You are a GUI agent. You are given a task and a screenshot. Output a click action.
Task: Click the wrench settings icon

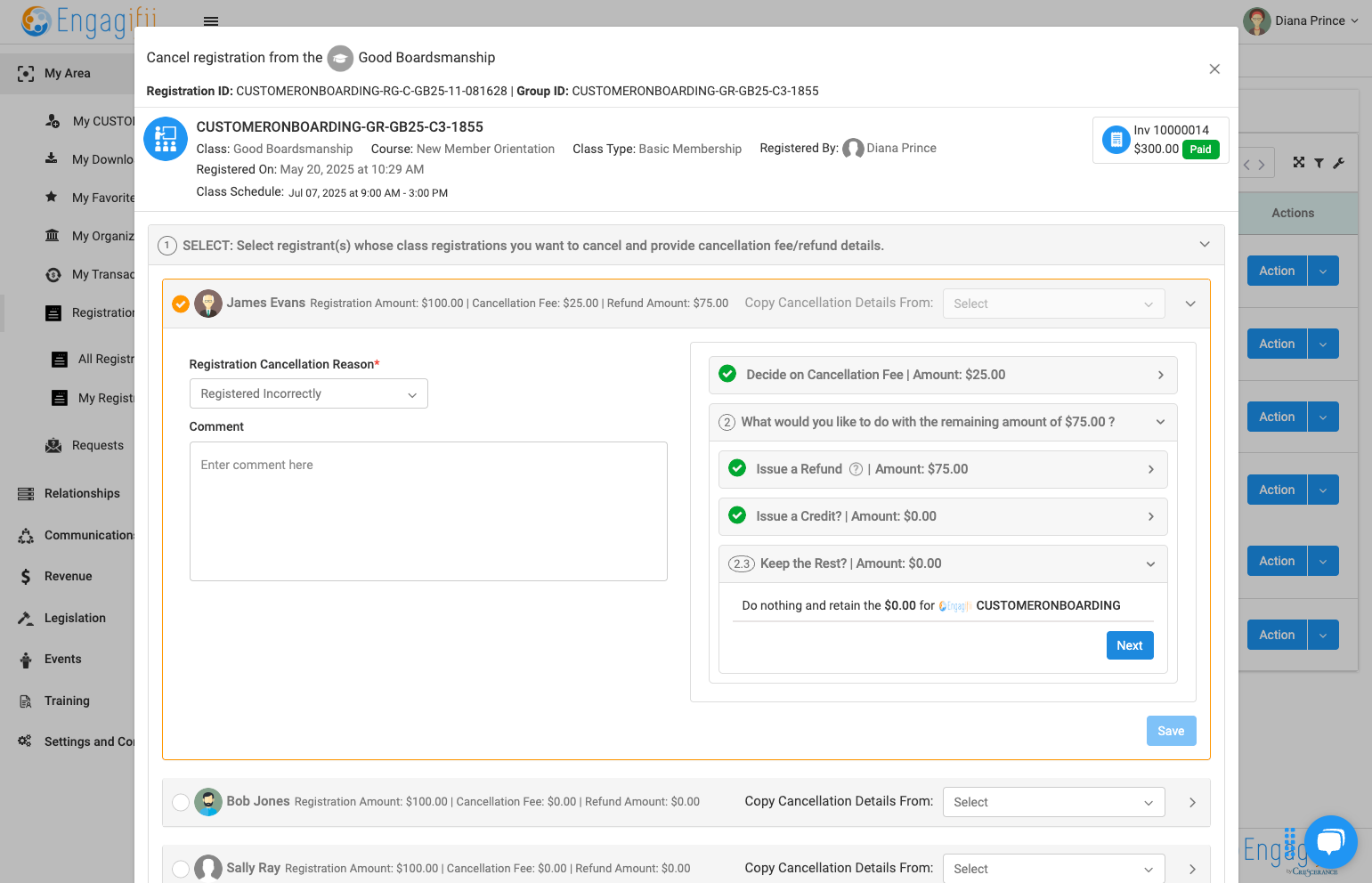[x=1338, y=163]
